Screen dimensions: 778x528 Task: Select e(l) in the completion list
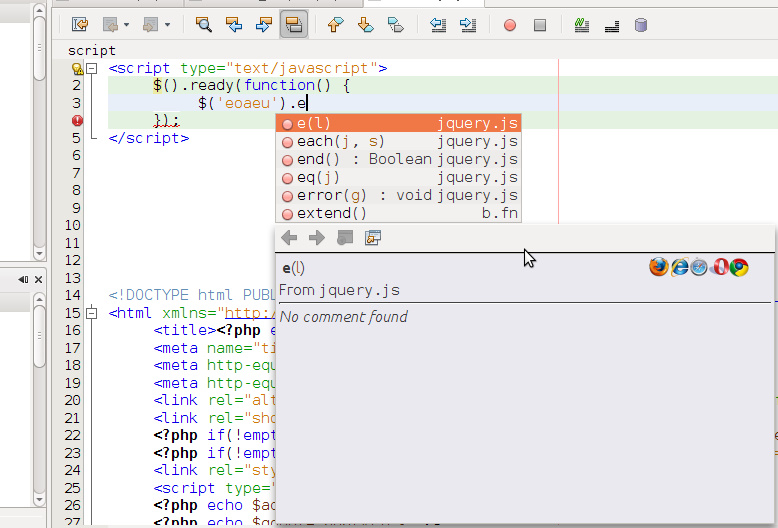(398, 123)
